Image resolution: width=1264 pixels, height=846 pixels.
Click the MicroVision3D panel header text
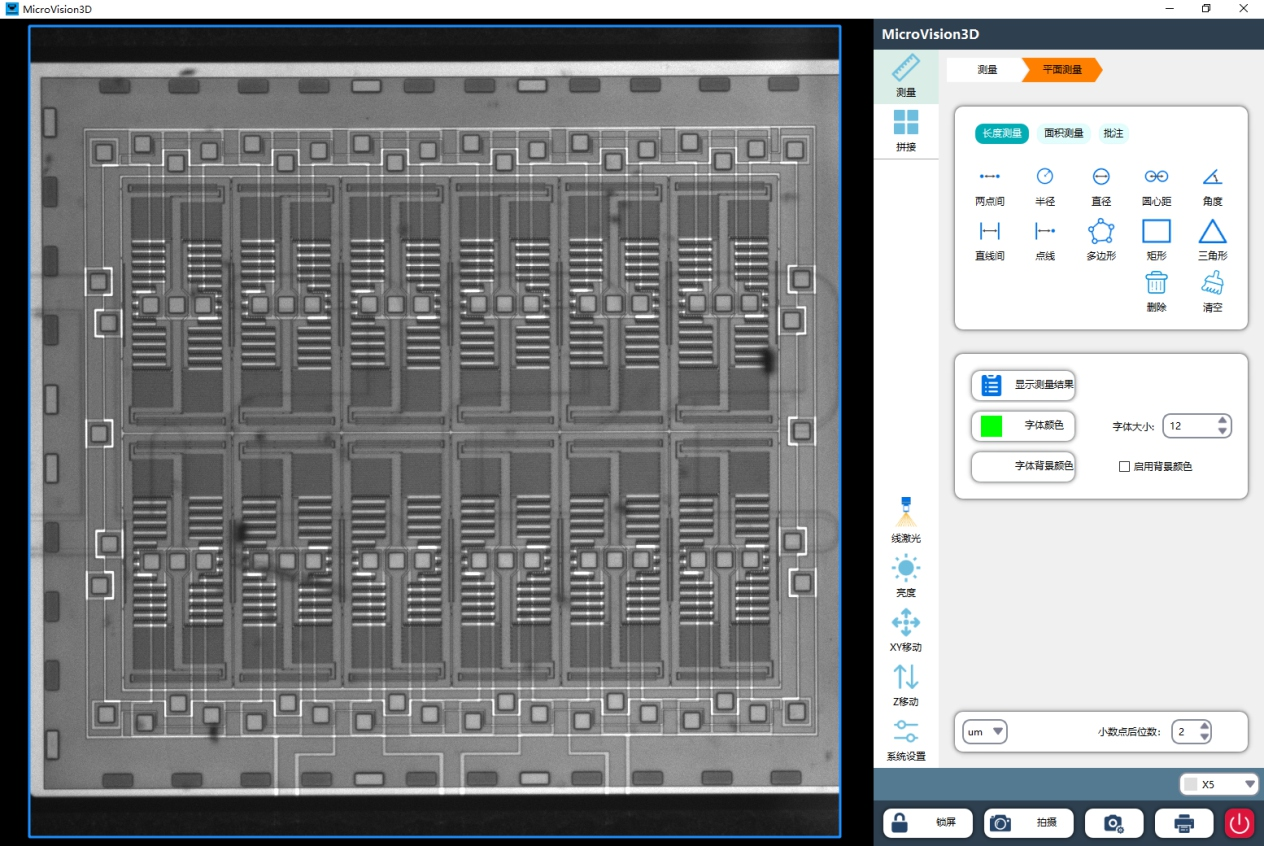click(930, 34)
